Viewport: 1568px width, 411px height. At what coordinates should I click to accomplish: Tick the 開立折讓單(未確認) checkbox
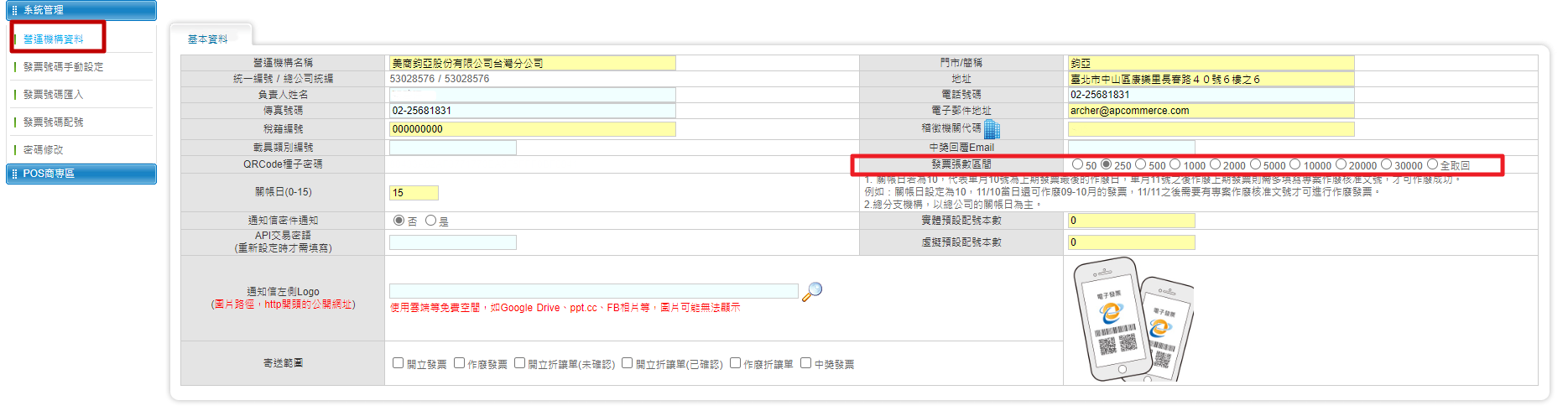519,362
